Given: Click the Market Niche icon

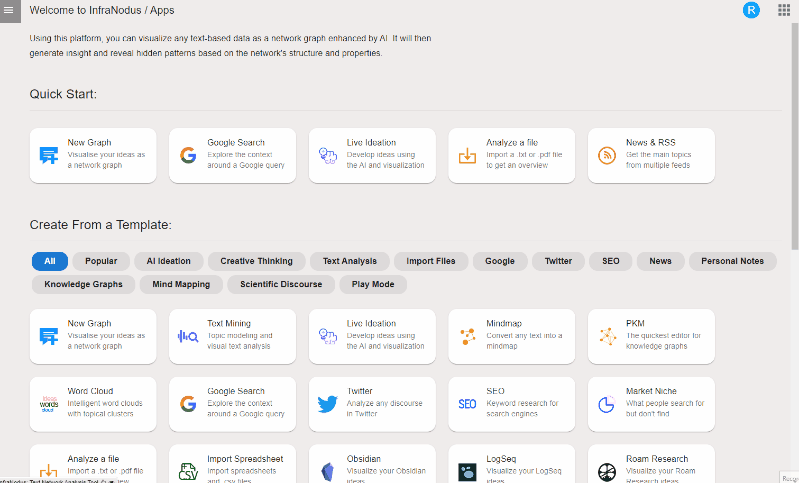Looking at the screenshot, I should [x=606, y=405].
